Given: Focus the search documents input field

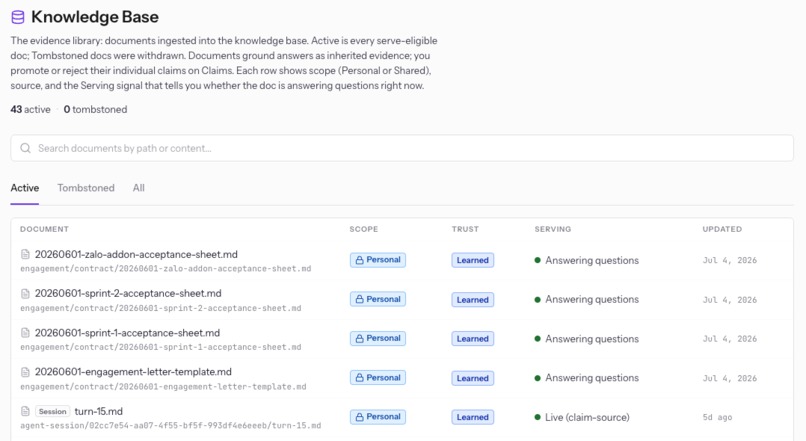Looking at the screenshot, I should tap(402, 148).
